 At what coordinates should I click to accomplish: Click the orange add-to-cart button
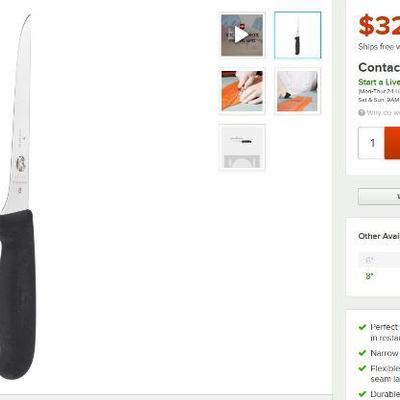[392, 143]
